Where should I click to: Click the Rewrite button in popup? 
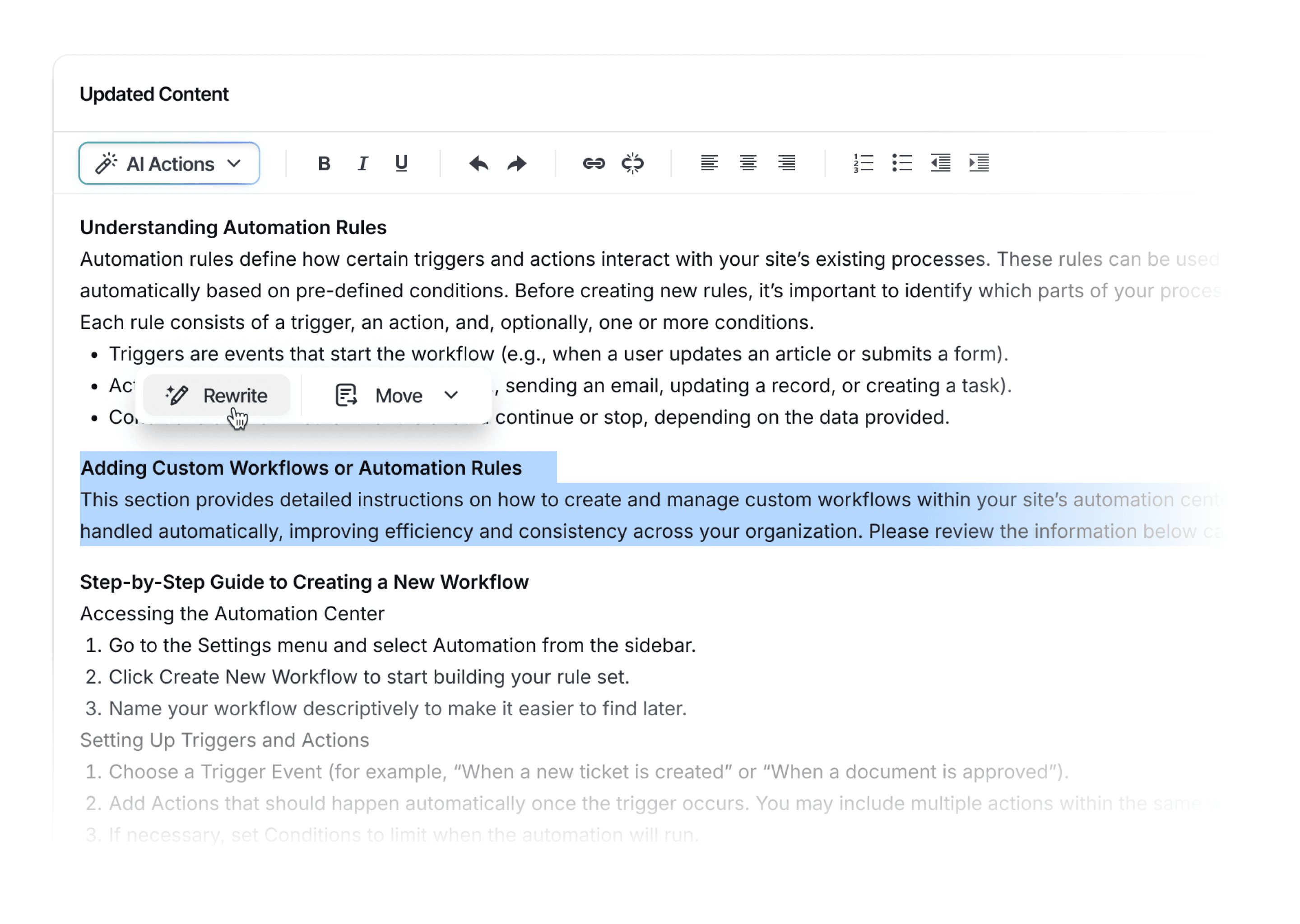point(217,395)
